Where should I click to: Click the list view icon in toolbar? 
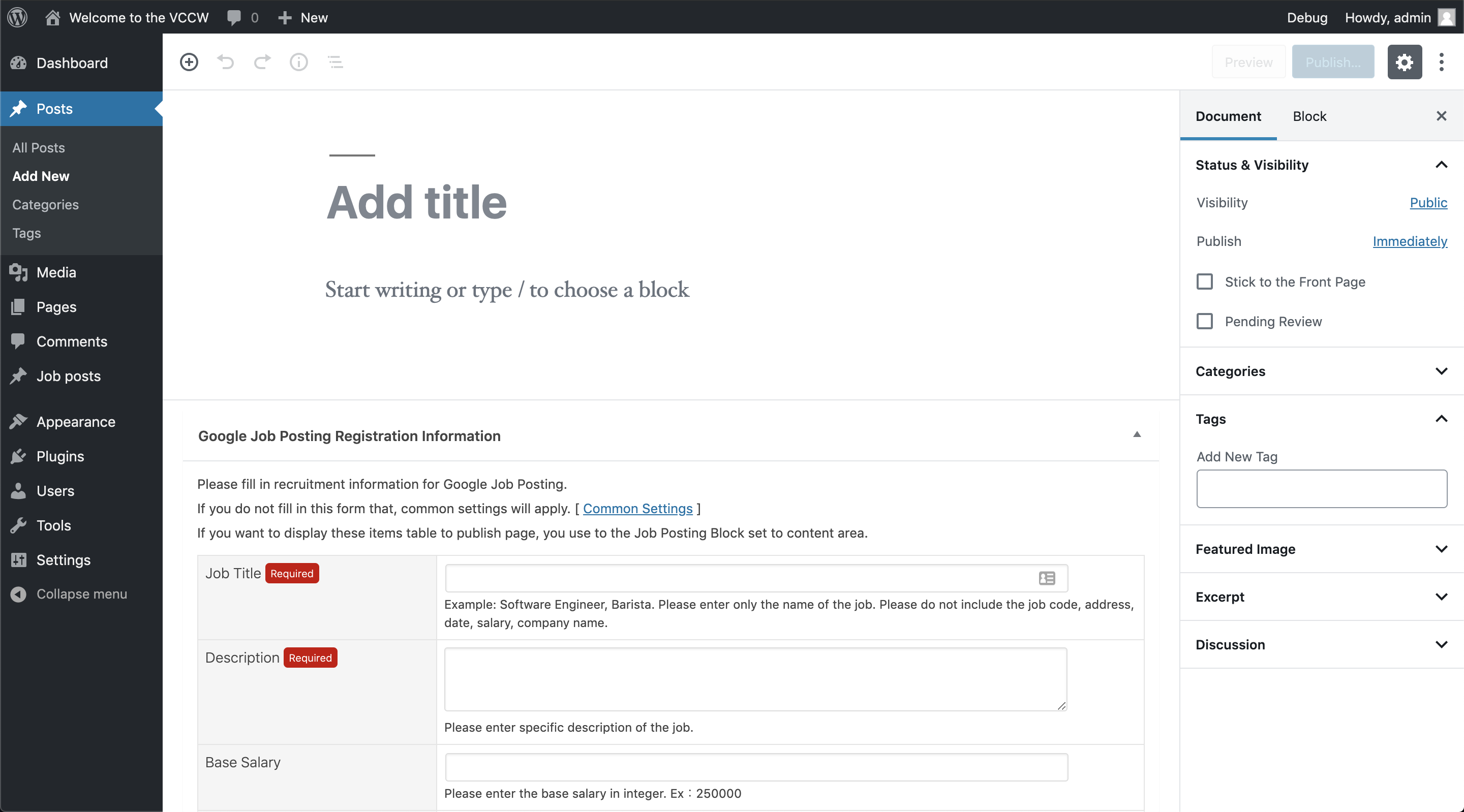click(336, 62)
